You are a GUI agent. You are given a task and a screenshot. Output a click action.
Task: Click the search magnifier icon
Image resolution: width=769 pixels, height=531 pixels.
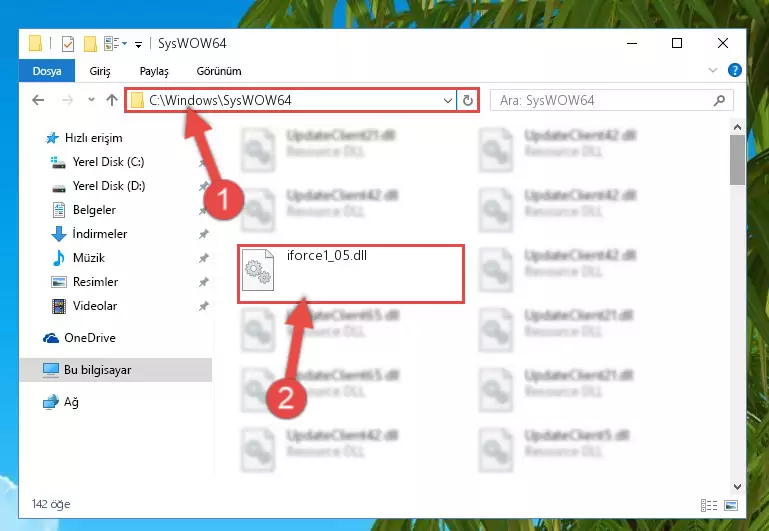pyautogui.click(x=719, y=101)
